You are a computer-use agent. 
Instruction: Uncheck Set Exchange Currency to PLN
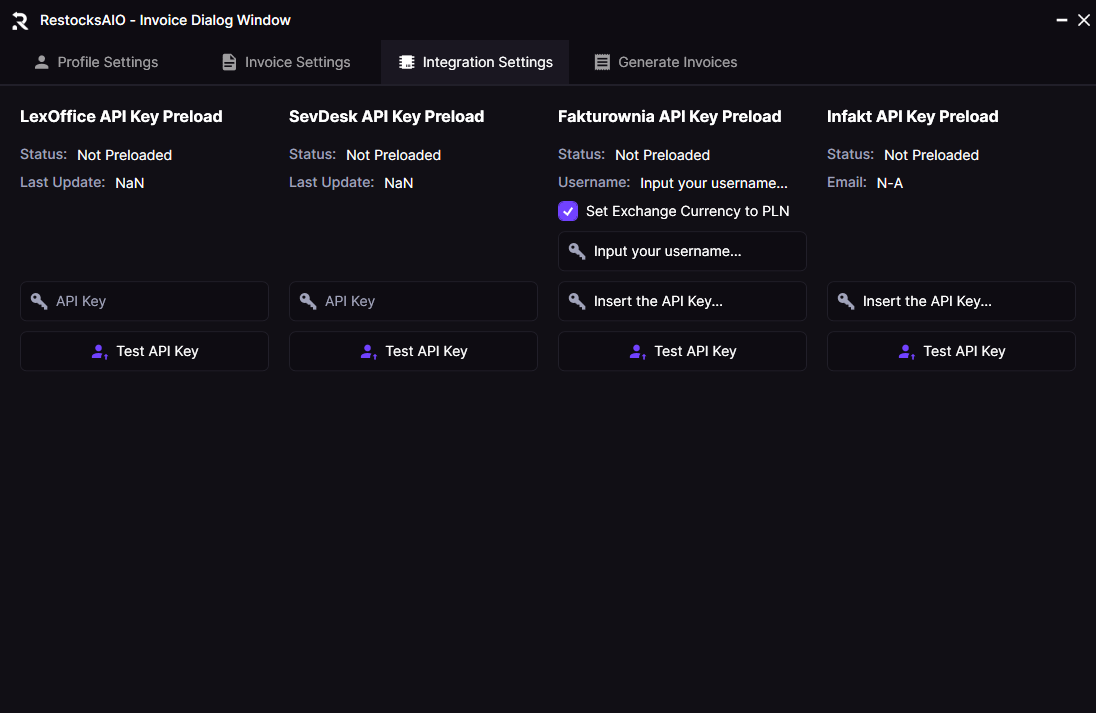tap(568, 211)
